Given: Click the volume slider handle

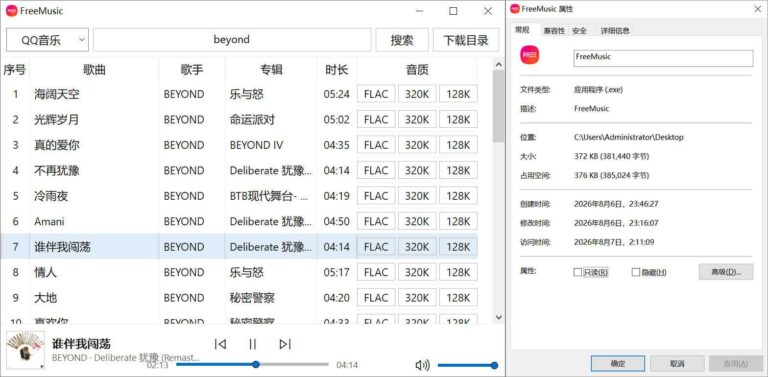Looking at the screenshot, I should [x=494, y=365].
